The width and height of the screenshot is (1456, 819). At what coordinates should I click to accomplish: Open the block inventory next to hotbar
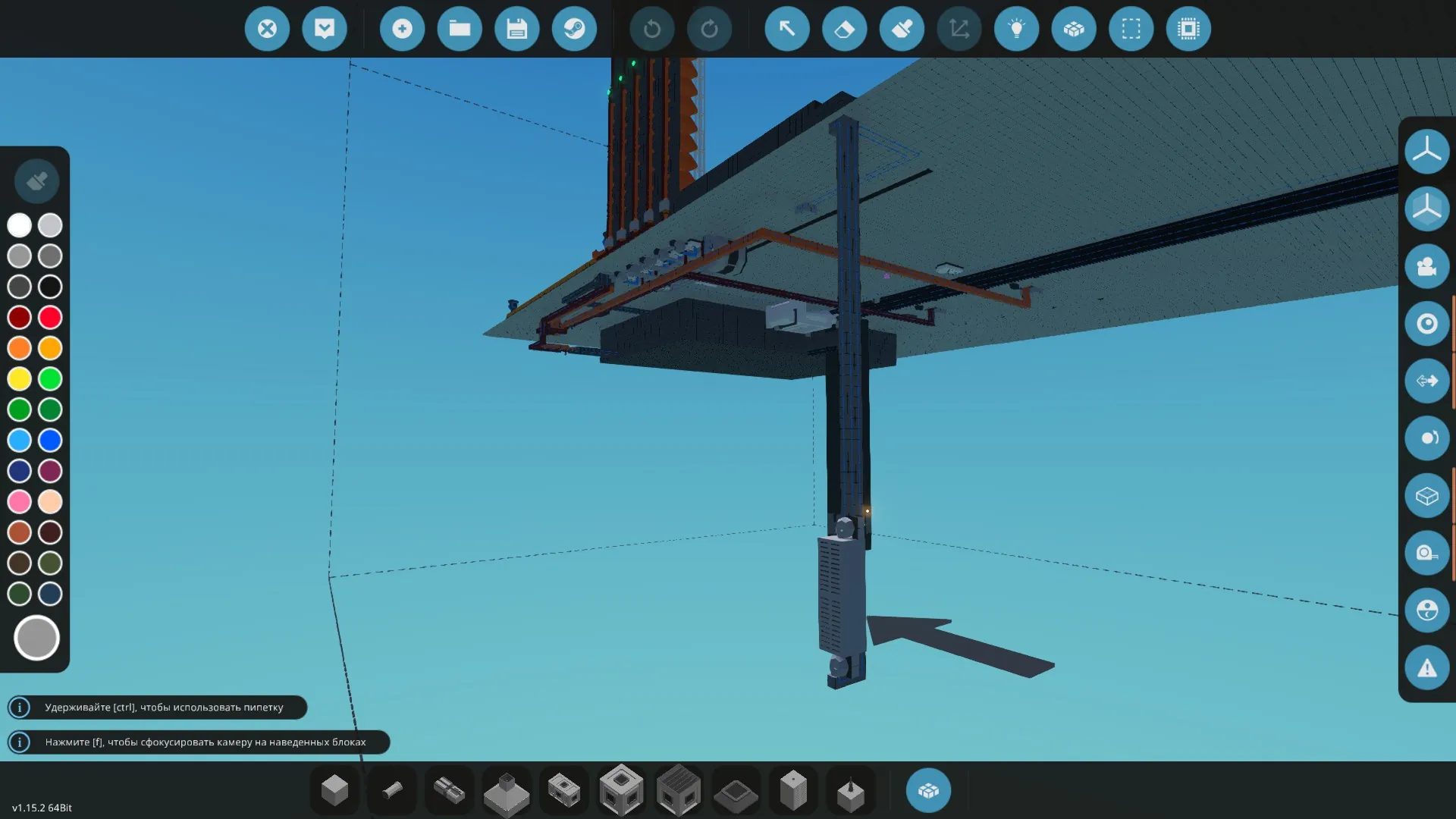[x=928, y=791]
